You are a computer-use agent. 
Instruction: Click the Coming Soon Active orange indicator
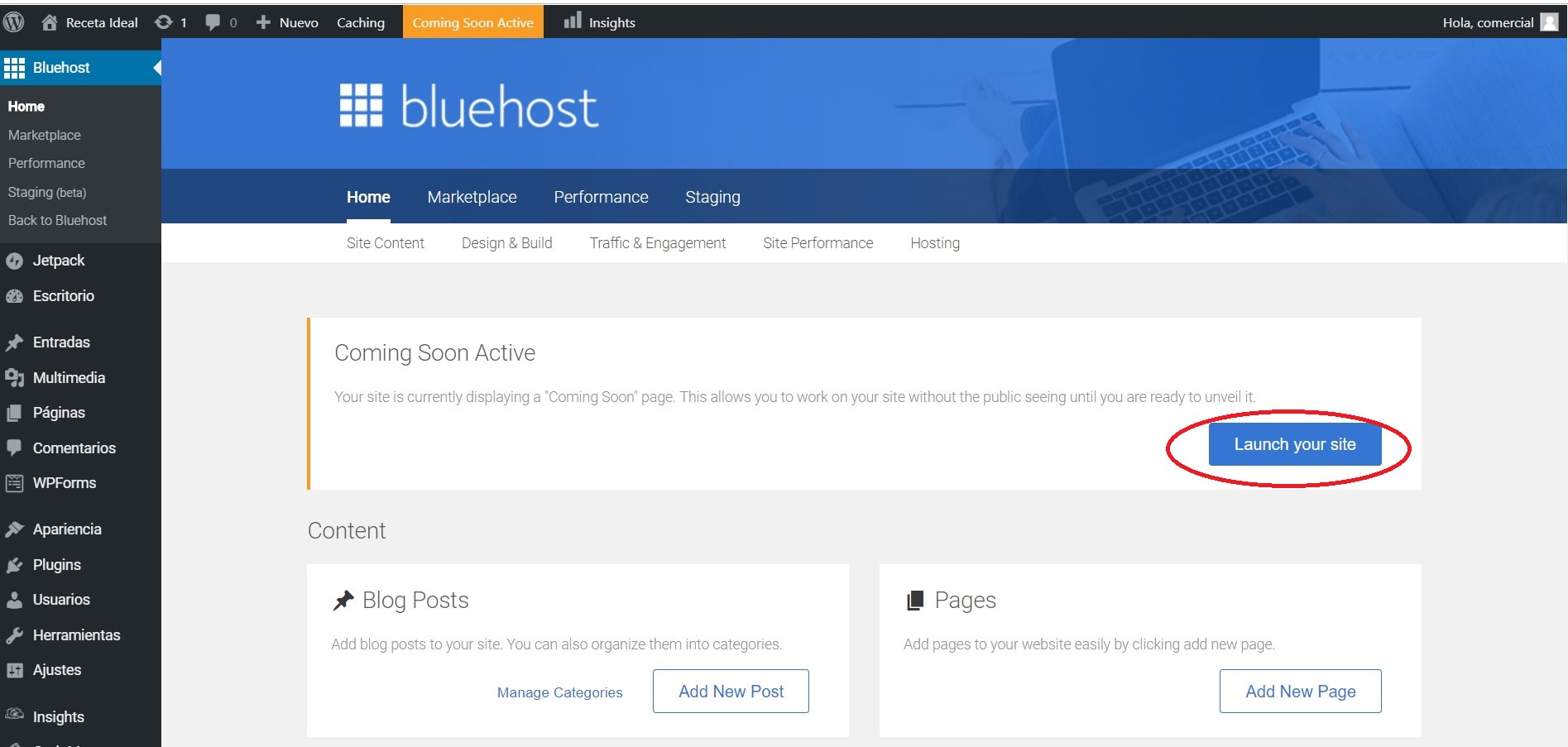pyautogui.click(x=472, y=22)
